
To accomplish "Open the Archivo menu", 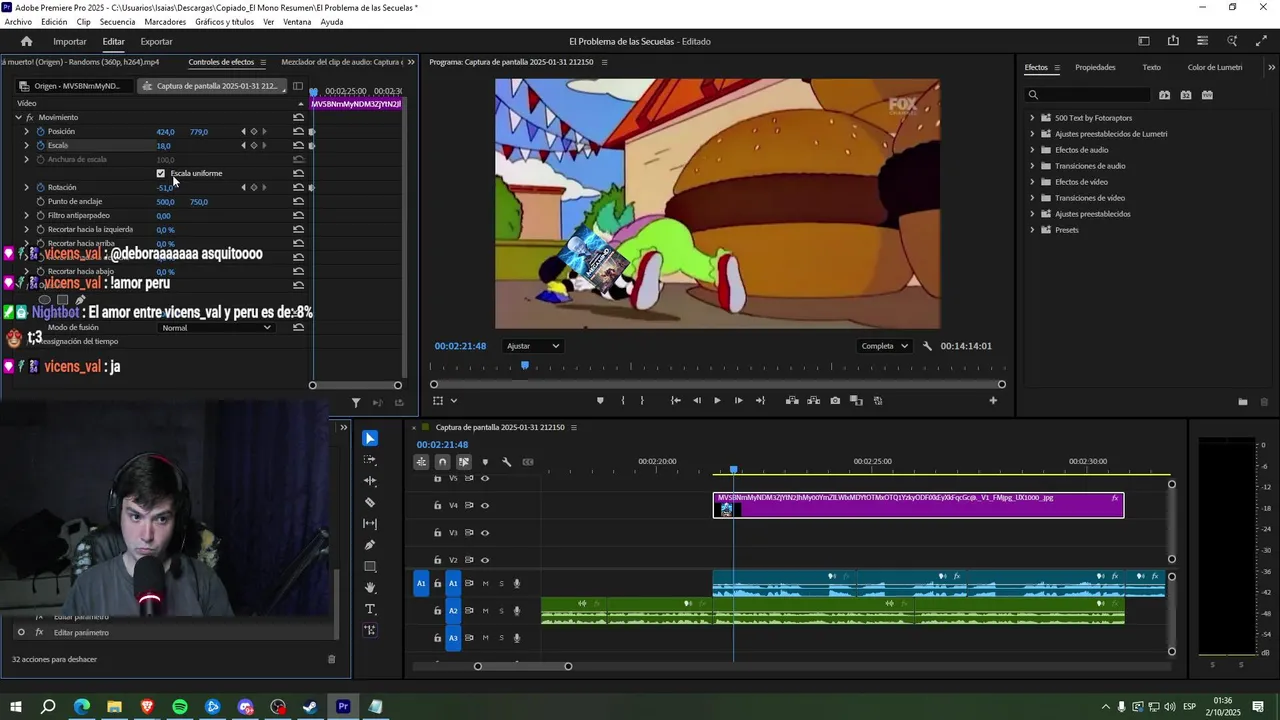I will (x=18, y=22).
